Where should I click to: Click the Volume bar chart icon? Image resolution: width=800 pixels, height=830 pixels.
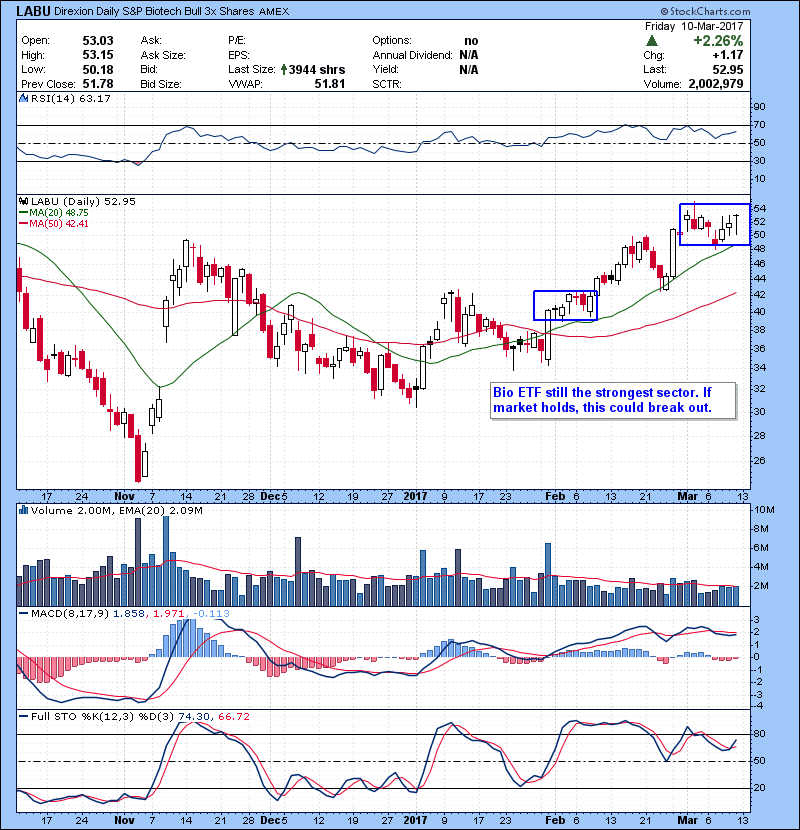[23, 510]
